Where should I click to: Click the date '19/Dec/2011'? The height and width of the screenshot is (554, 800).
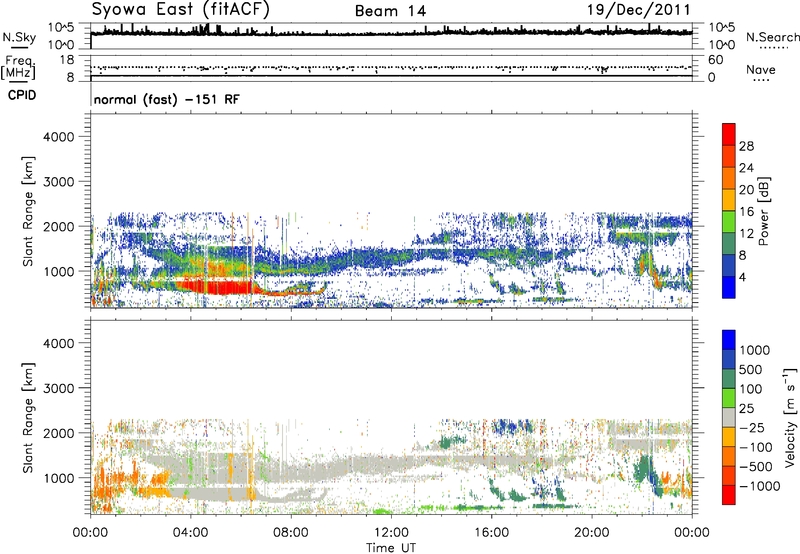pyautogui.click(x=638, y=10)
